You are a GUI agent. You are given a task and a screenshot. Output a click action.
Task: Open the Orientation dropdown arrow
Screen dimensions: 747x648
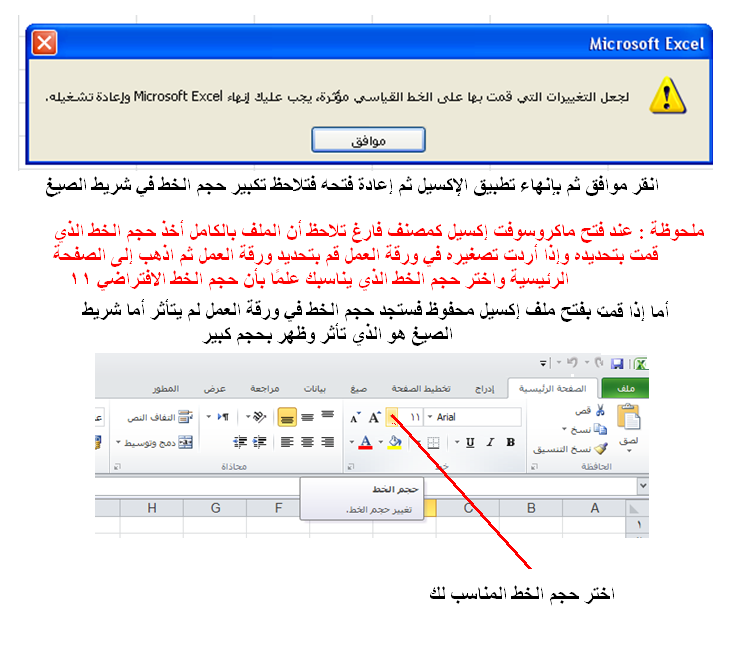248,417
